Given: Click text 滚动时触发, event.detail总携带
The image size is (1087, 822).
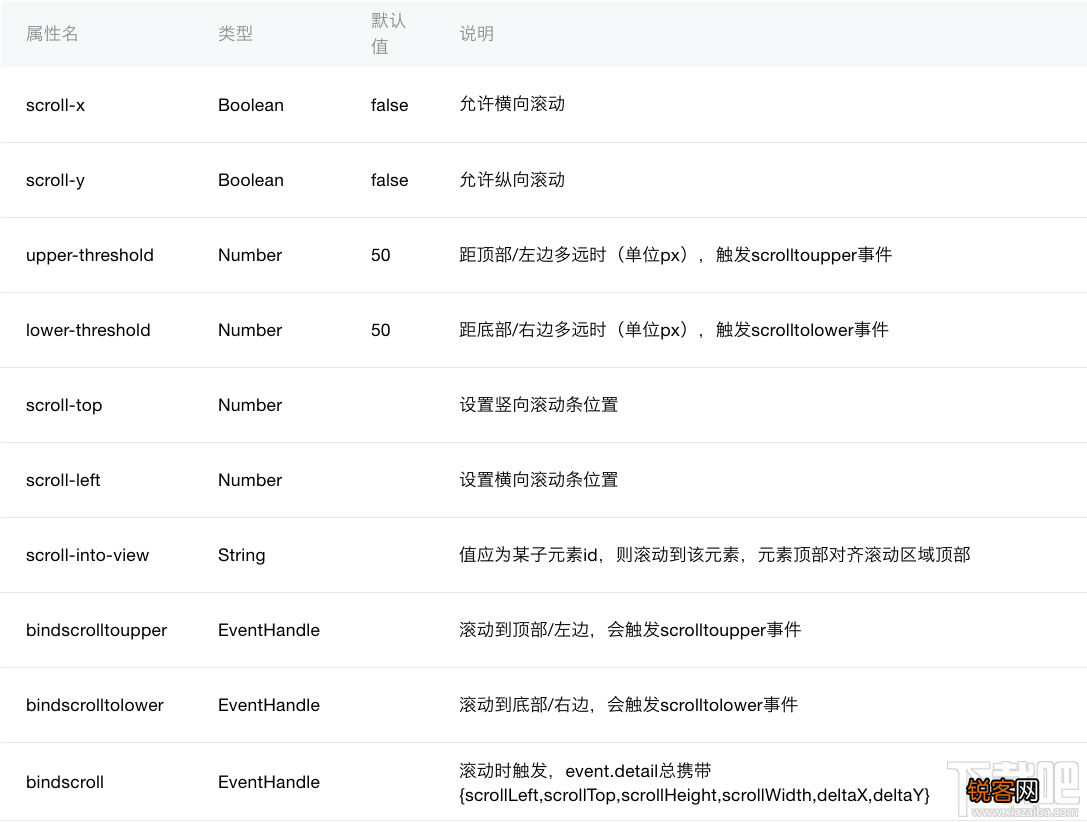Looking at the screenshot, I should pyautogui.click(x=585, y=771).
